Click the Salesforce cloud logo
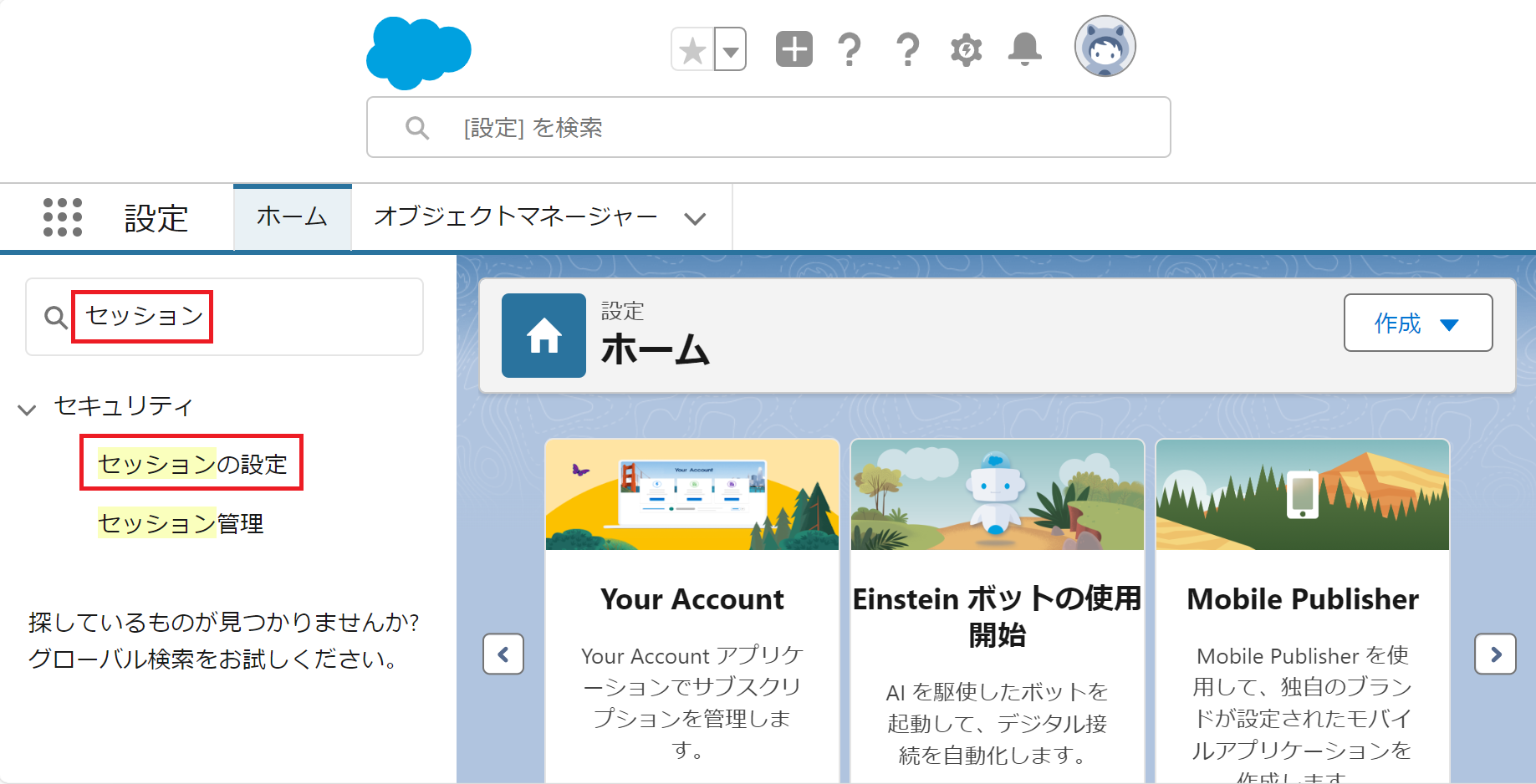 coord(419,52)
